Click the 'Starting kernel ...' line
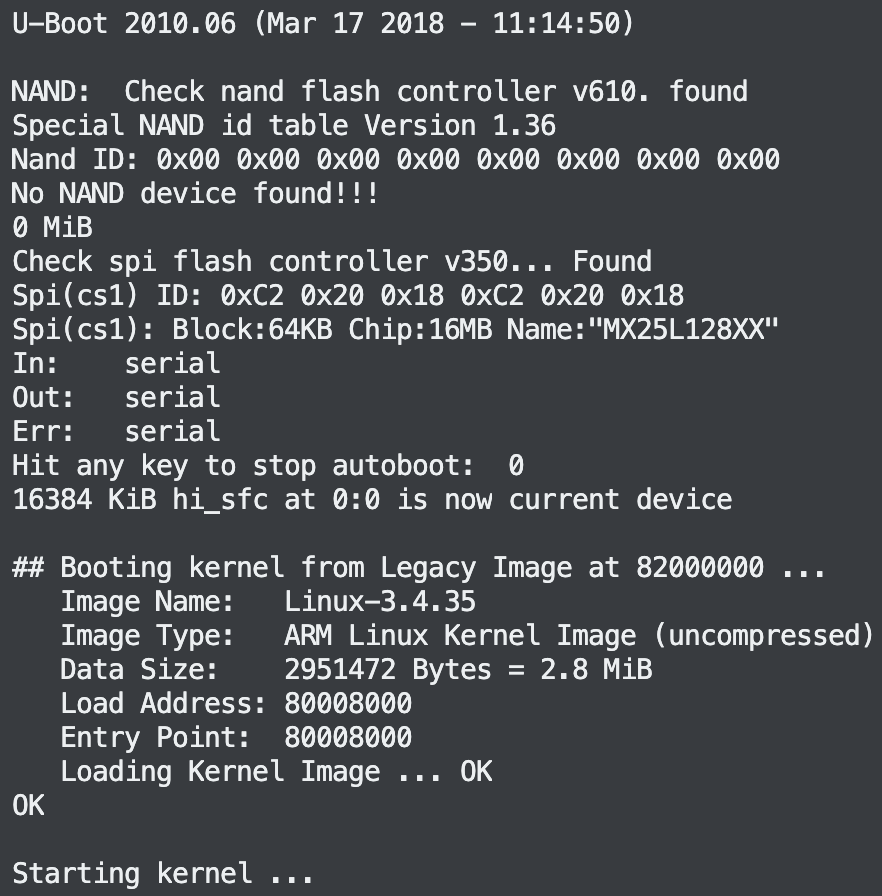Image resolution: width=882 pixels, height=896 pixels. 162,873
